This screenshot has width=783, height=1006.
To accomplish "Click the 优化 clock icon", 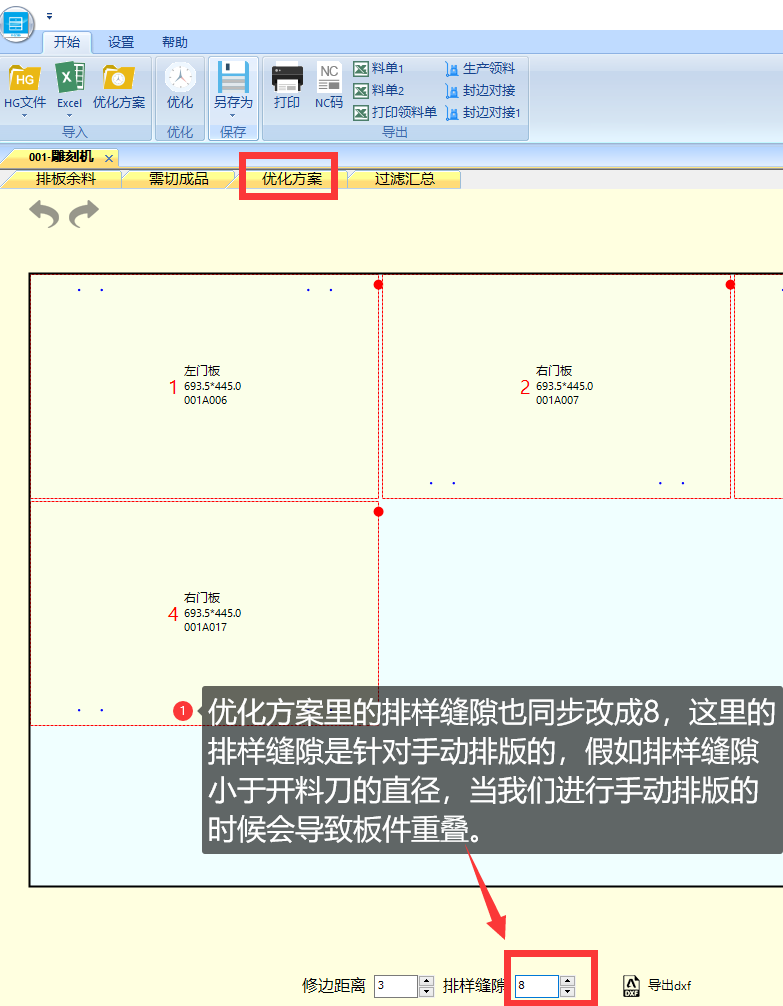I will pos(180,78).
